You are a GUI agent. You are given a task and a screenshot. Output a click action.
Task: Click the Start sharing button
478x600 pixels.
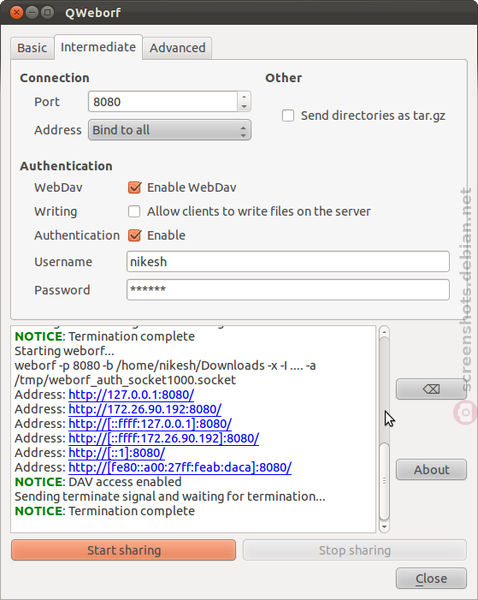pyautogui.click(x=124, y=550)
